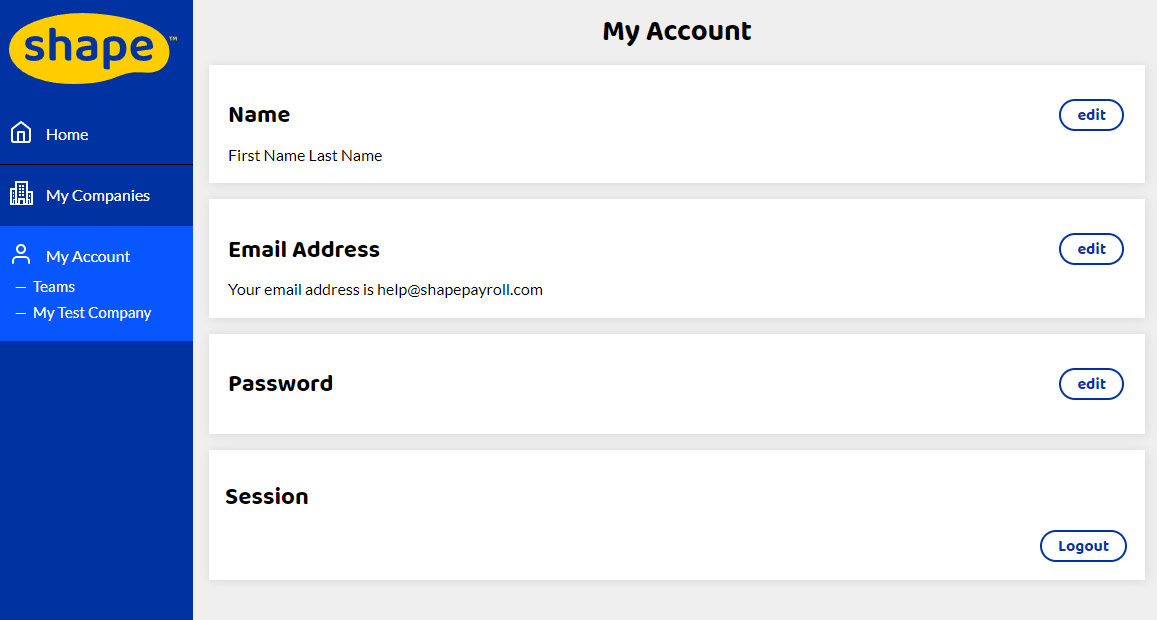Click the Shape logo
Image resolution: width=1157 pixels, height=620 pixels.
(91, 47)
